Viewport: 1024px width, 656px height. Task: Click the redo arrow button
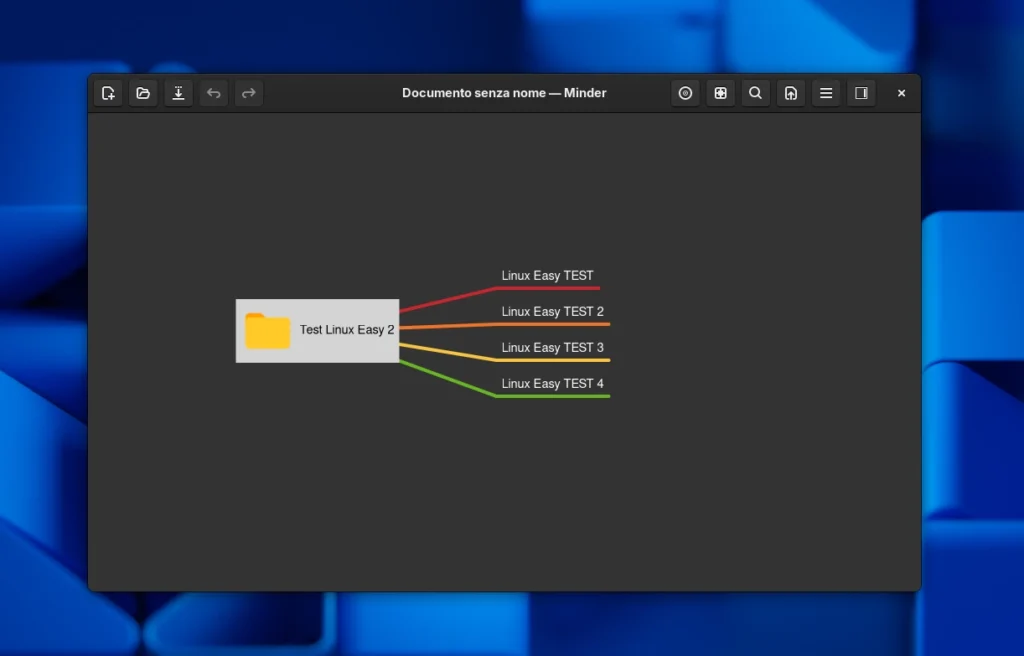(x=249, y=93)
